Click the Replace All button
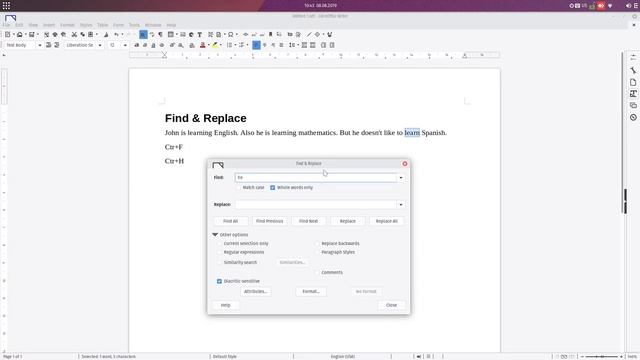This screenshot has height=360, width=640. [x=387, y=221]
